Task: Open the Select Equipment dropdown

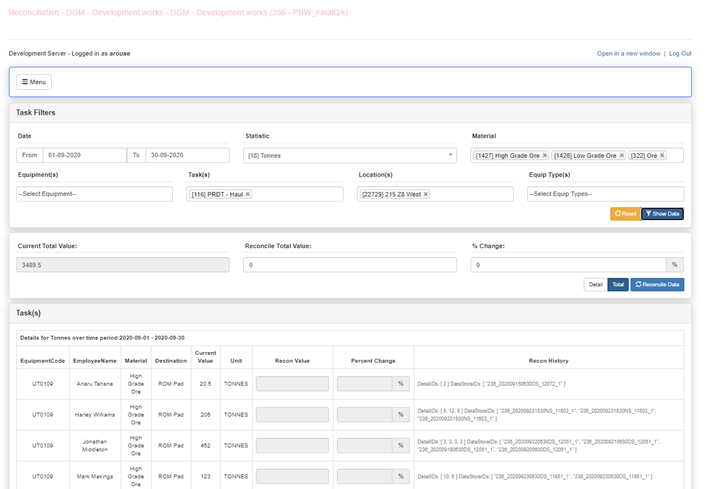Action: click(94, 194)
